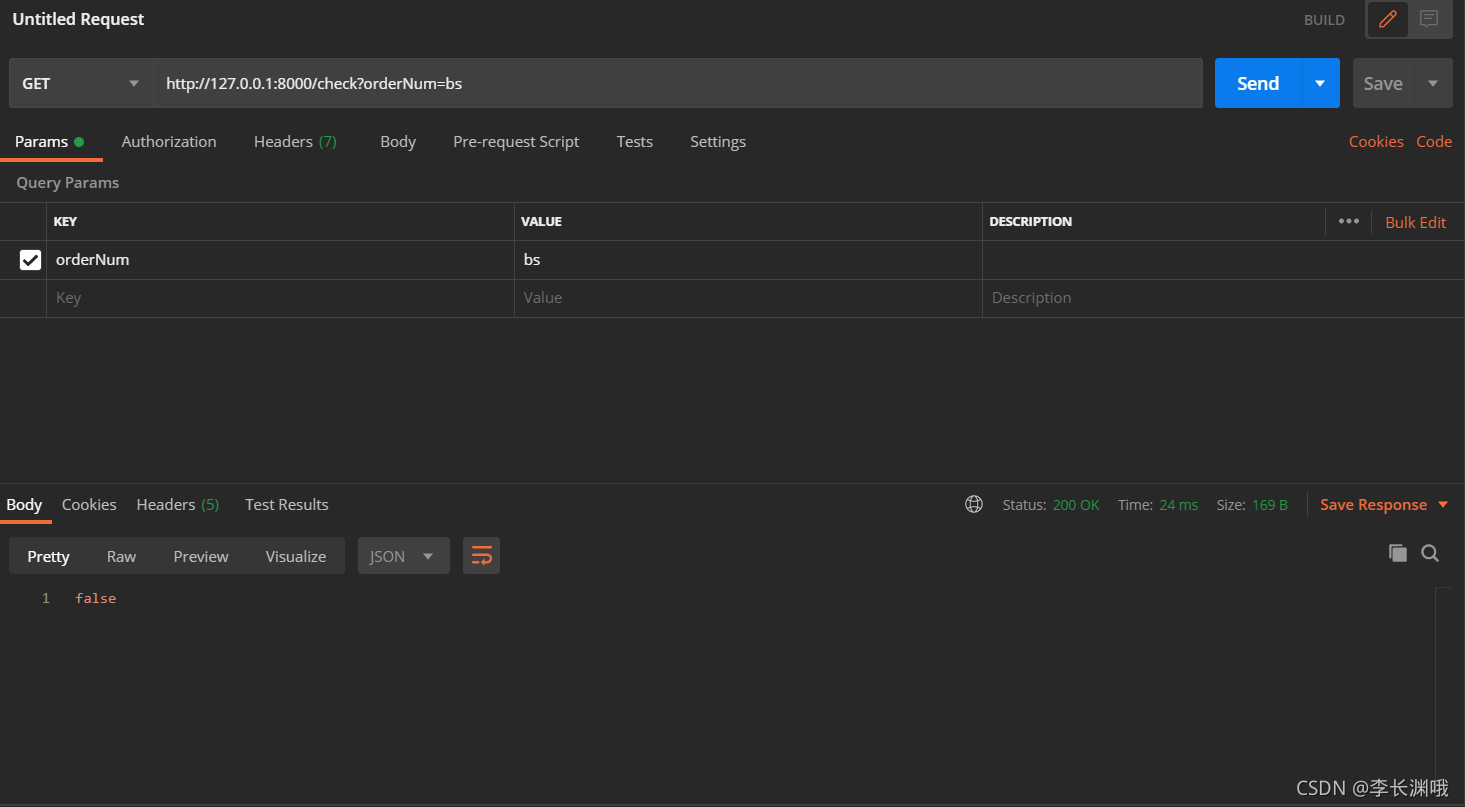
Task: Toggle line wrap icon in response toolbar
Action: coord(481,556)
